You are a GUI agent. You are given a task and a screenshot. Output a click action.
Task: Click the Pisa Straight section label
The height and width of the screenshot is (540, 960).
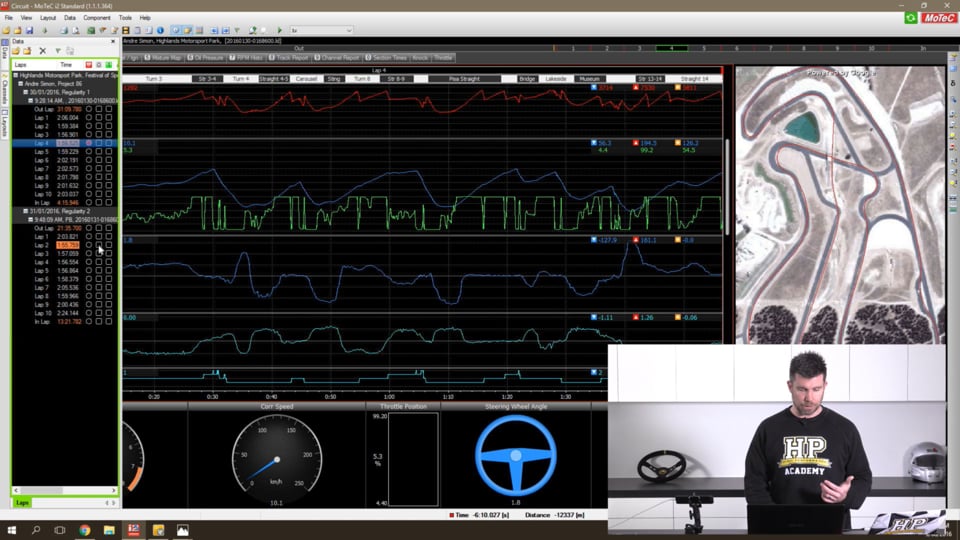point(465,79)
